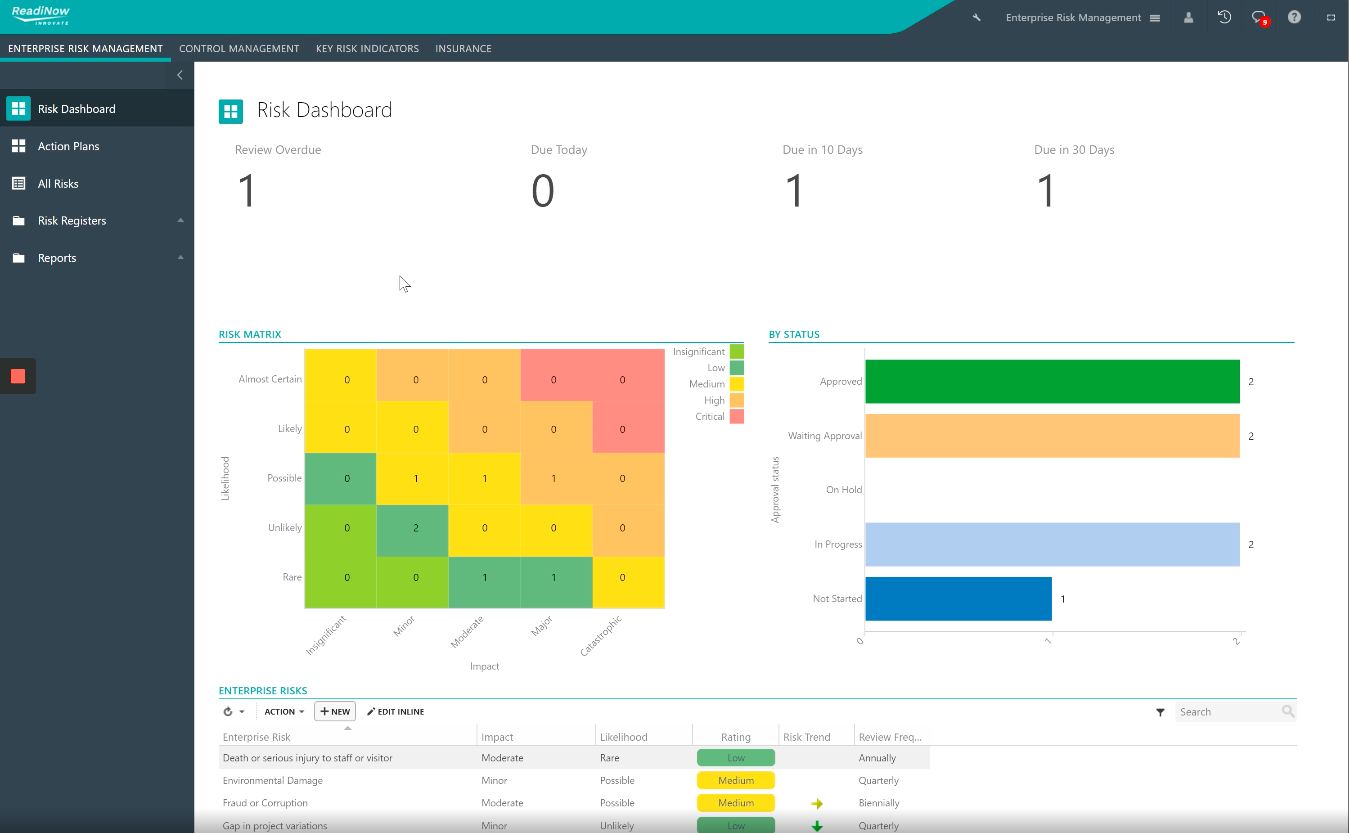Click the NEW button
Viewport: 1349px width, 833px height.
(x=335, y=712)
